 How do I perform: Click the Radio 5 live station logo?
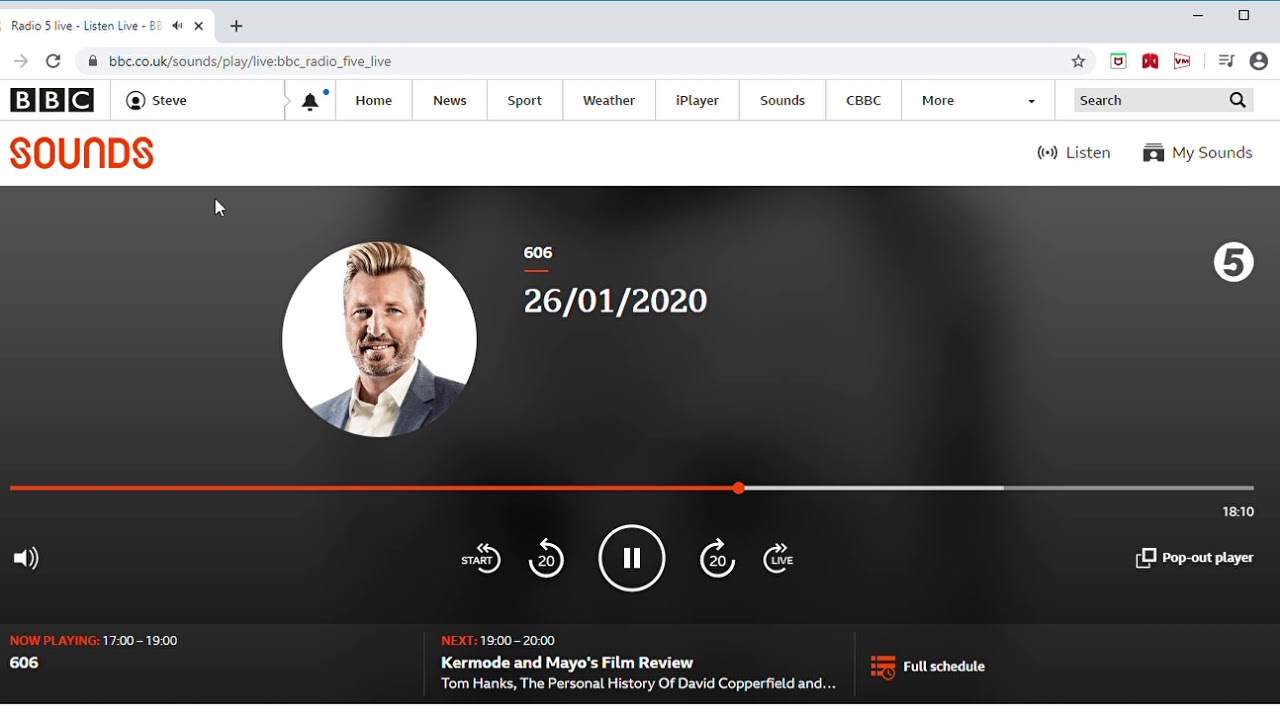tap(1233, 263)
